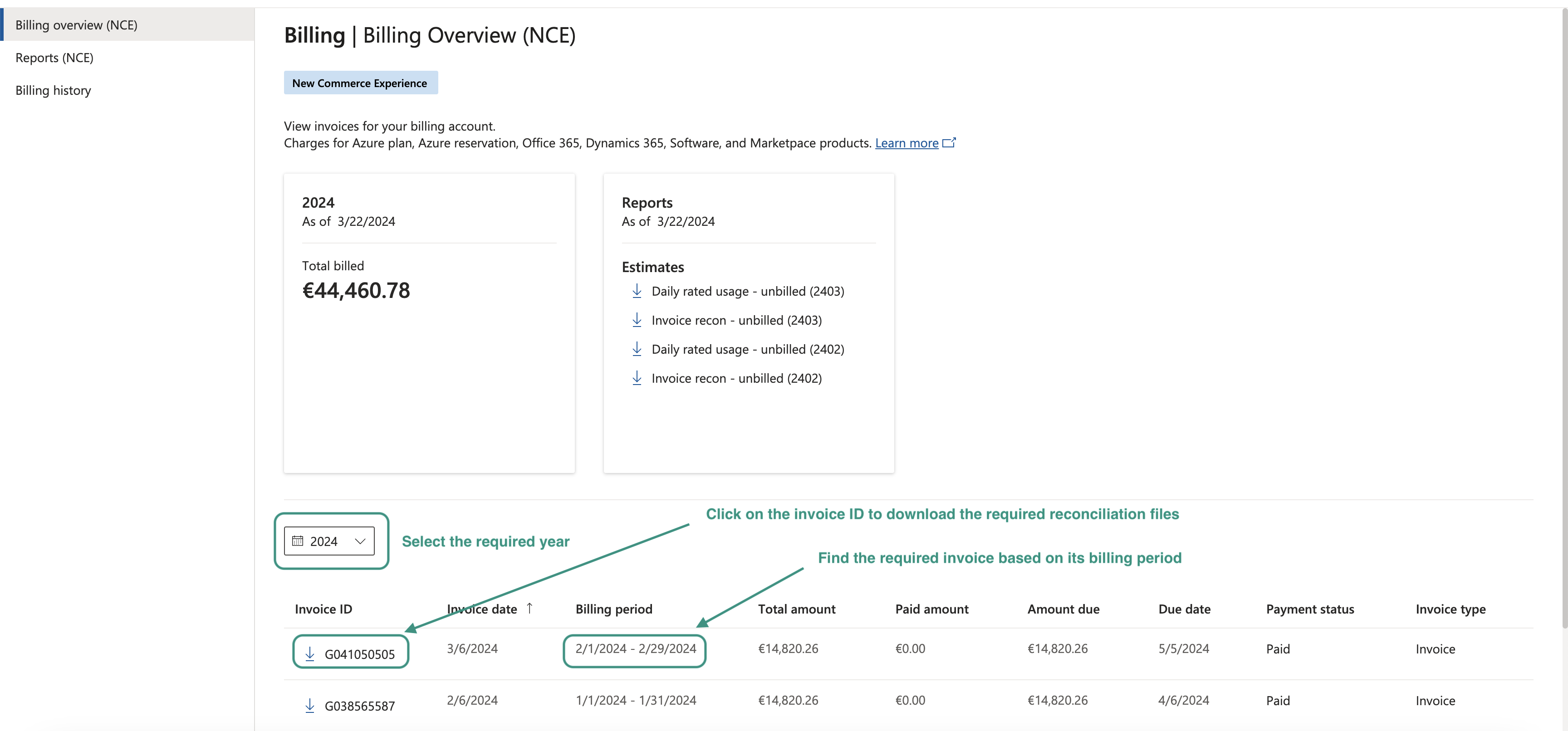The height and width of the screenshot is (731, 1568).
Task: Select Billing history in the sidebar
Action: coord(52,90)
